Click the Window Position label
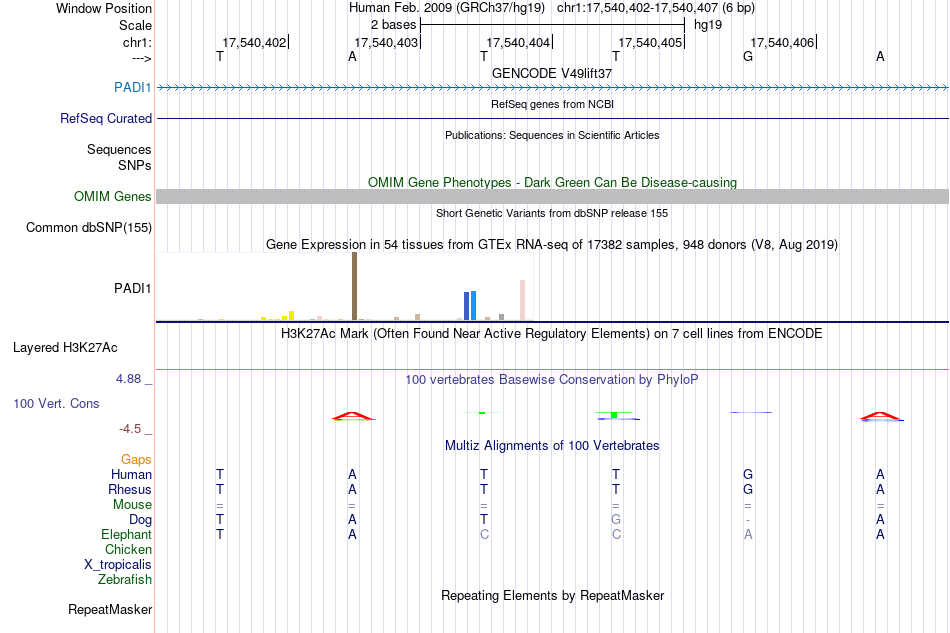Screen dimensions: 950x633 point(104,8)
